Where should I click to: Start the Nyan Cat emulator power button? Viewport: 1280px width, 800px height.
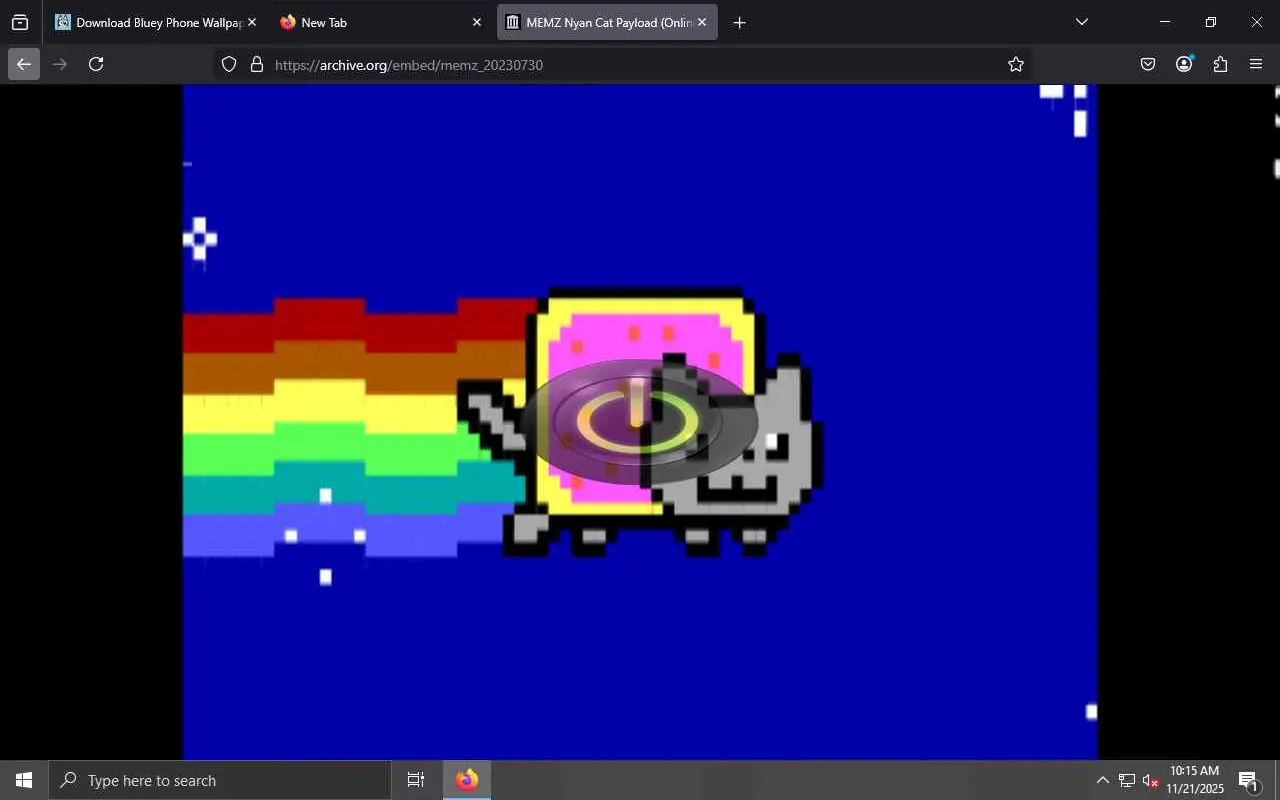638,421
